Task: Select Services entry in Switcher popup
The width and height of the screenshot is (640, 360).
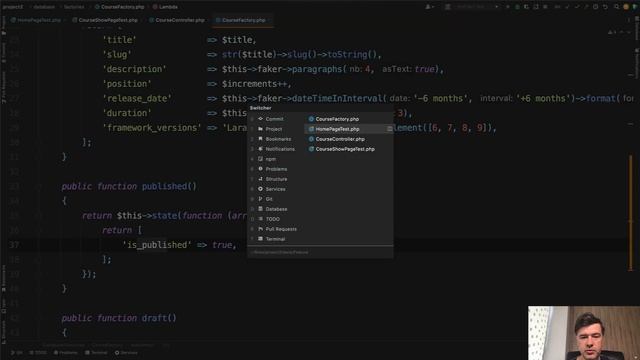Action: click(x=275, y=189)
